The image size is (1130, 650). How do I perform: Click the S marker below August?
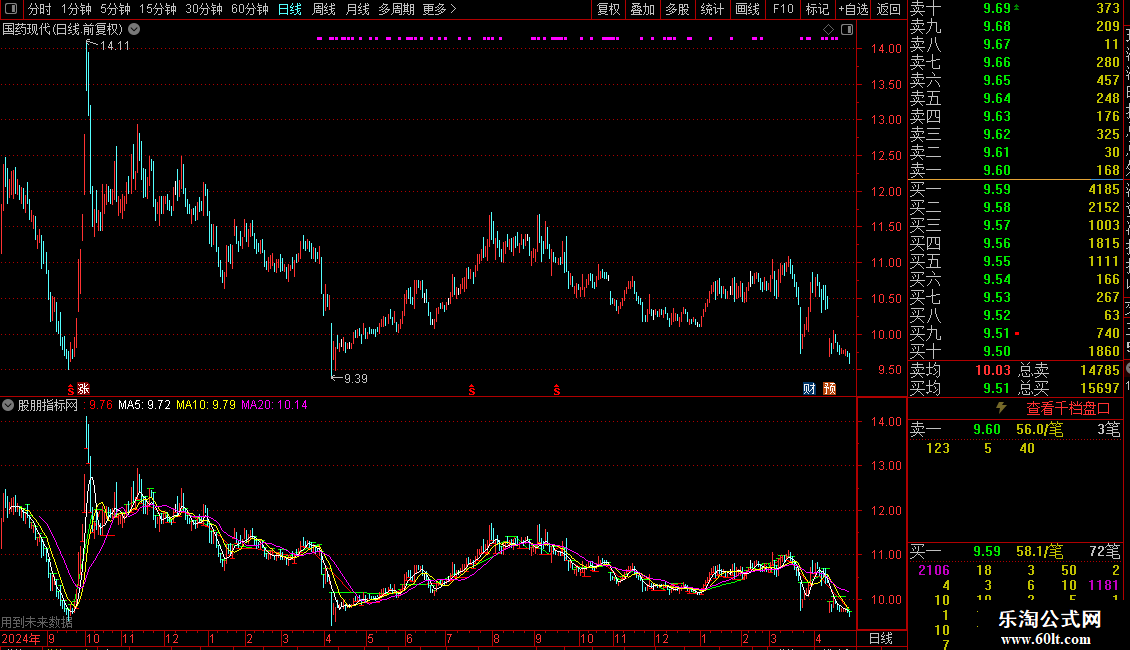coord(472,390)
